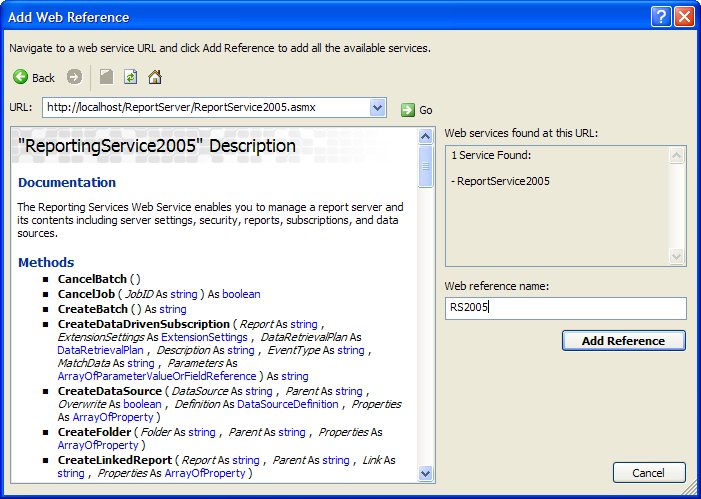Cancel the Add Web Reference dialog
701x499 pixels.
tap(649, 473)
